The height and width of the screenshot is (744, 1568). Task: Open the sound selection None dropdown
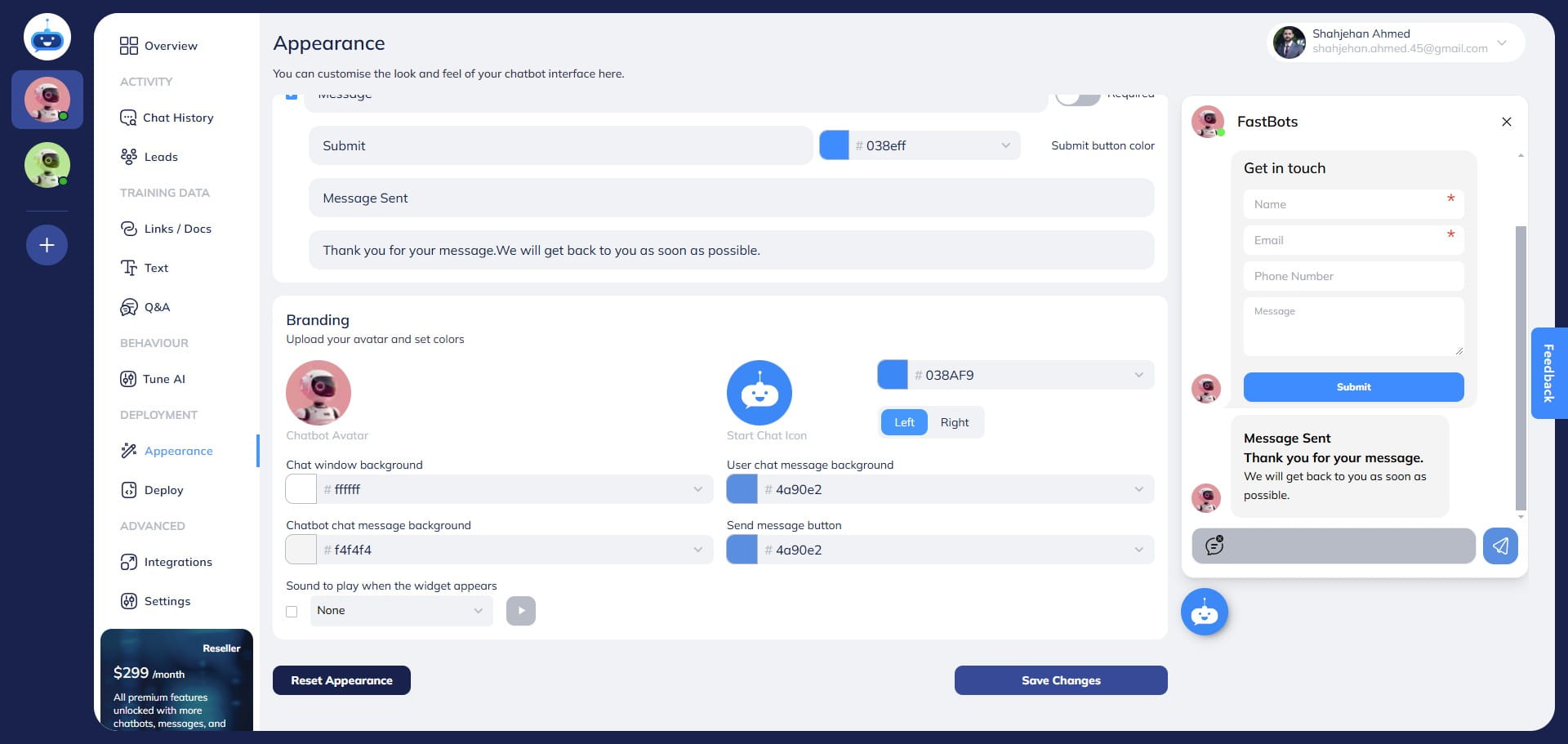click(x=401, y=611)
